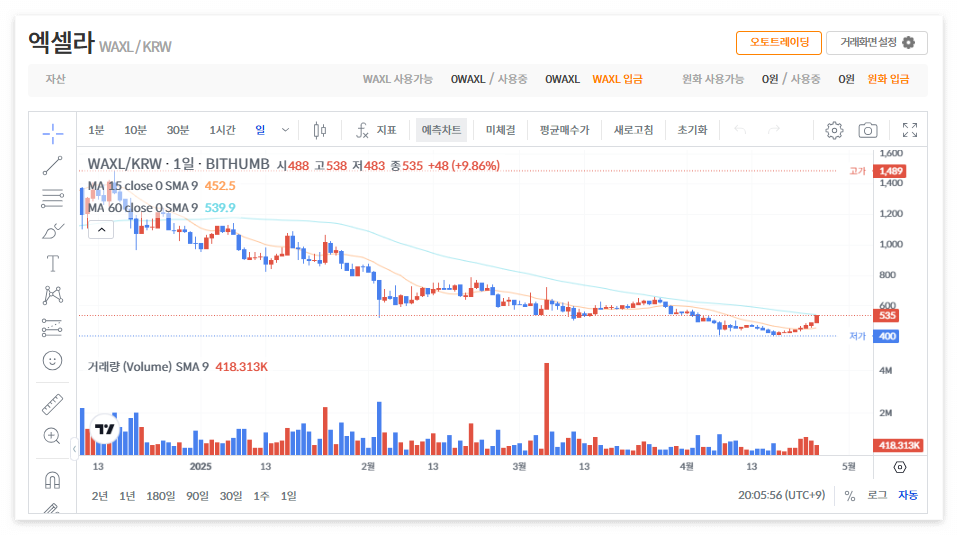Click the 1,489 high price label
Screen dimensions: 958x535
(x=890, y=171)
